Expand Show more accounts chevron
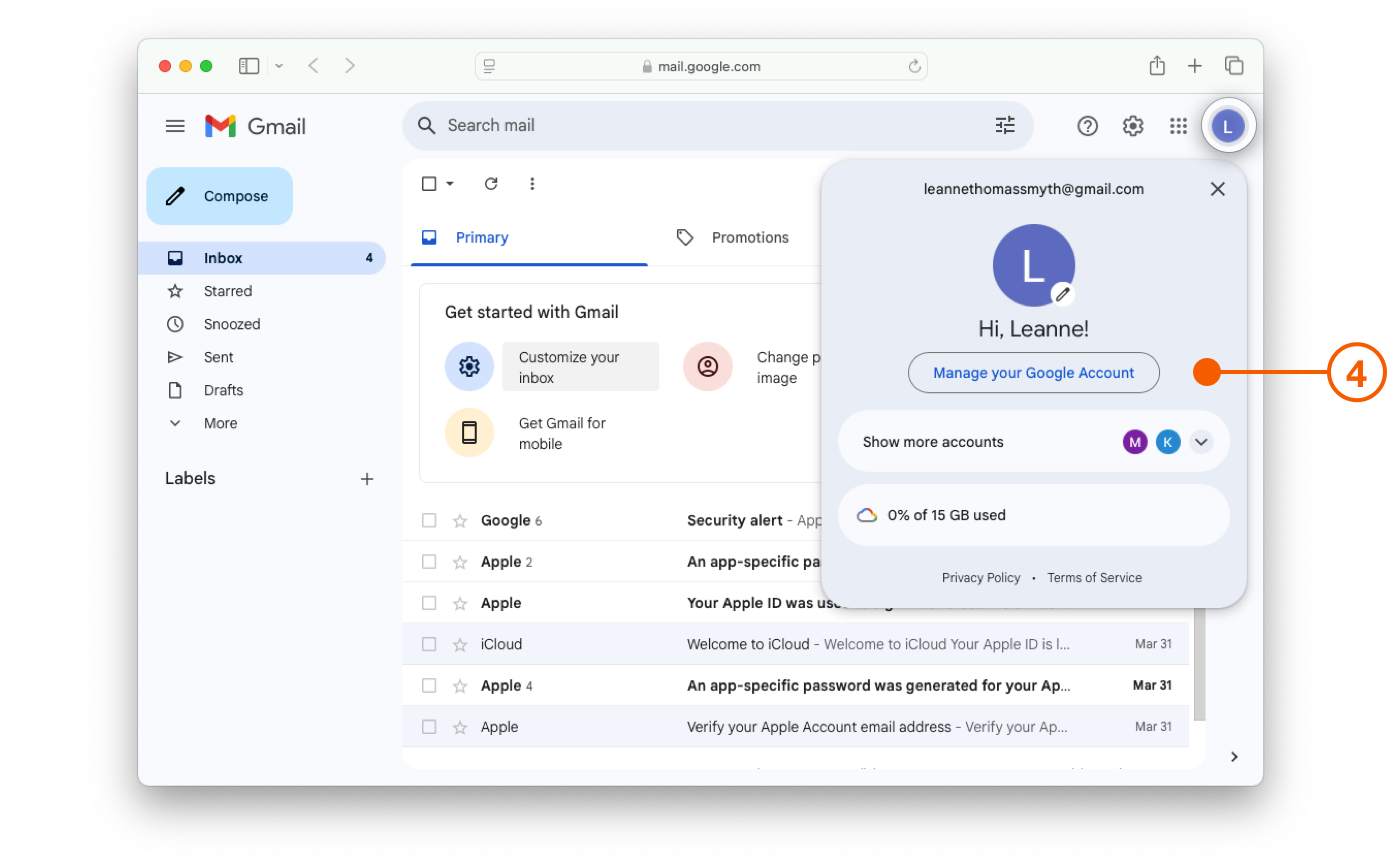The width and height of the screenshot is (1400, 862). (x=1201, y=442)
